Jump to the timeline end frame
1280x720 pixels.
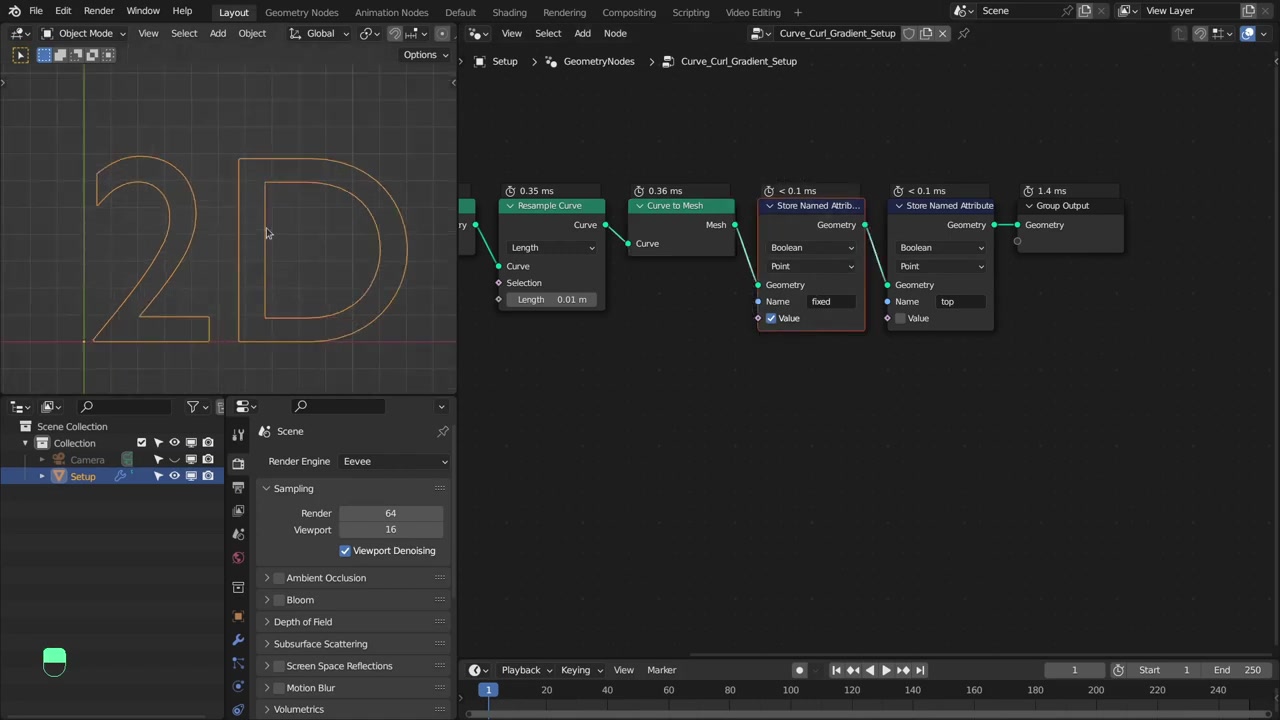pos(920,670)
